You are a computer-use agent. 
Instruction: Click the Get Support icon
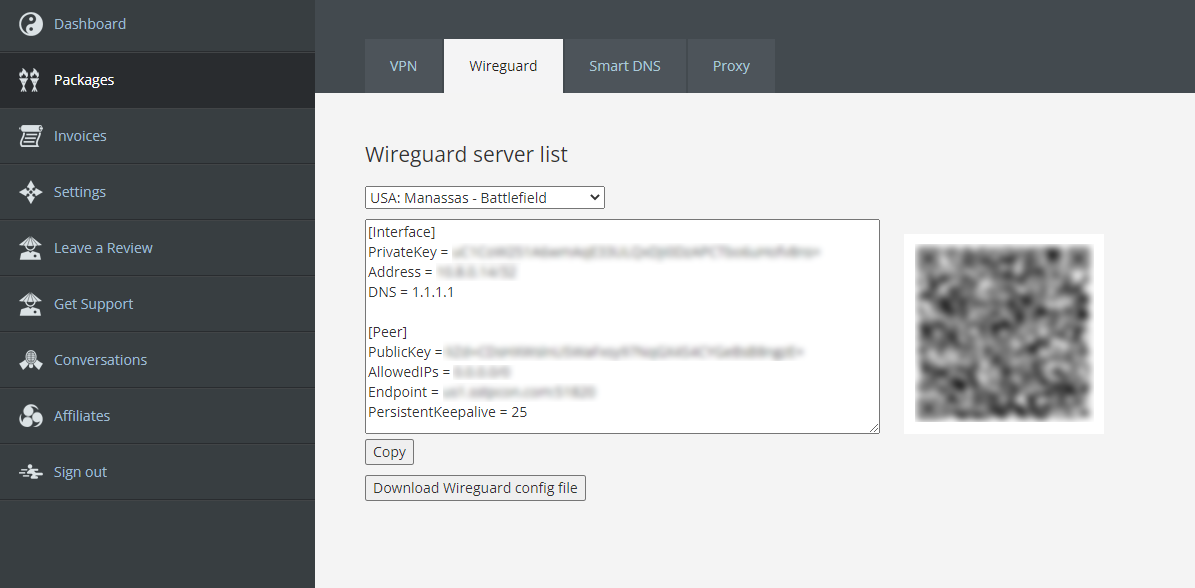30,304
